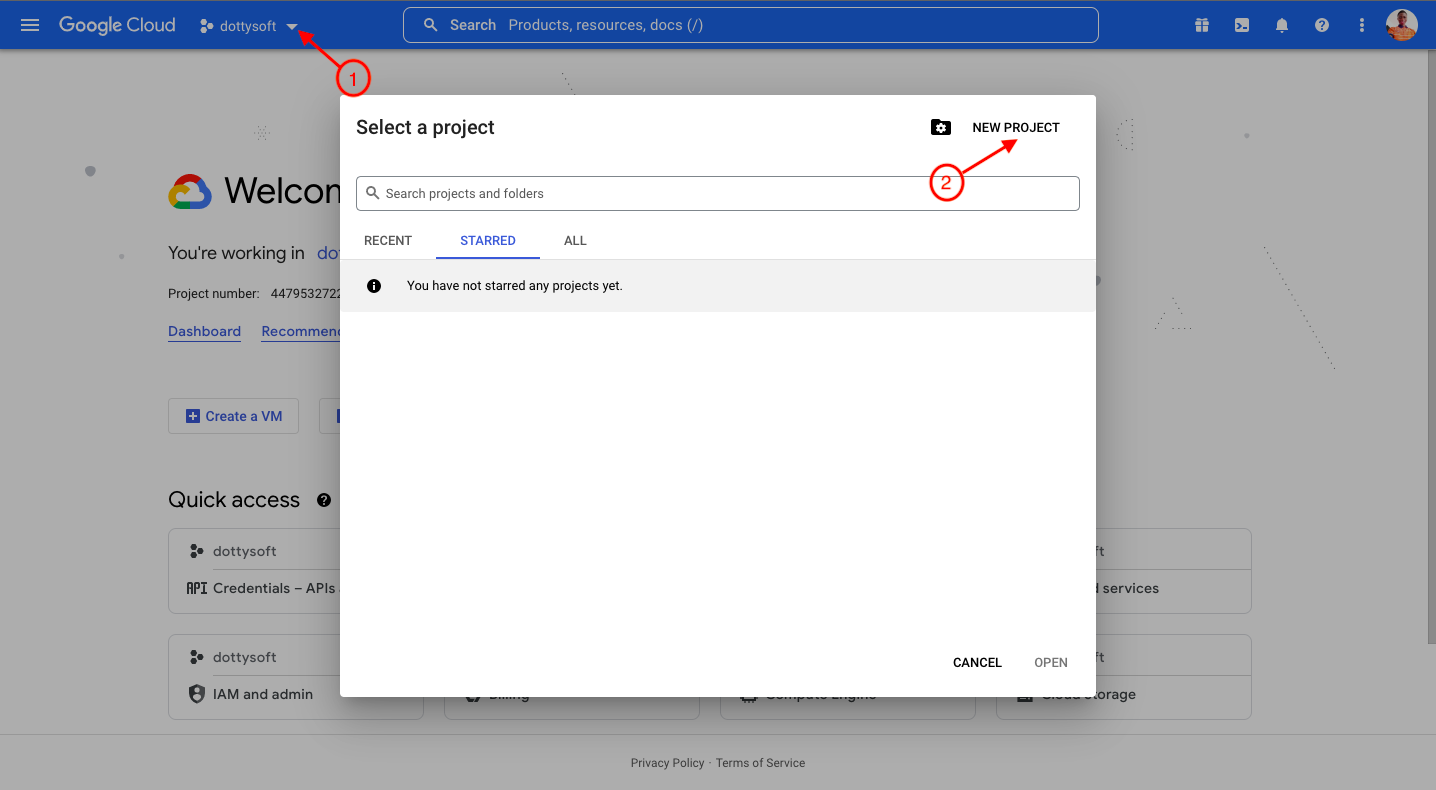1436x790 pixels.
Task: Click the Quick access help icon
Action: 324,500
